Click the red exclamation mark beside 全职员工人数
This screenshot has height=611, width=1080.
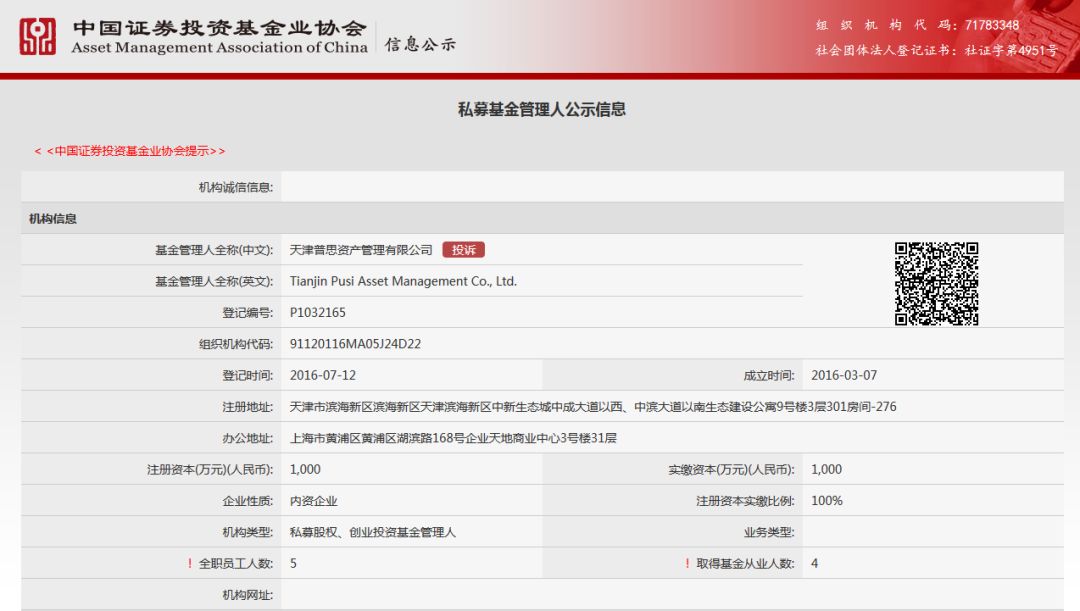click(190, 563)
